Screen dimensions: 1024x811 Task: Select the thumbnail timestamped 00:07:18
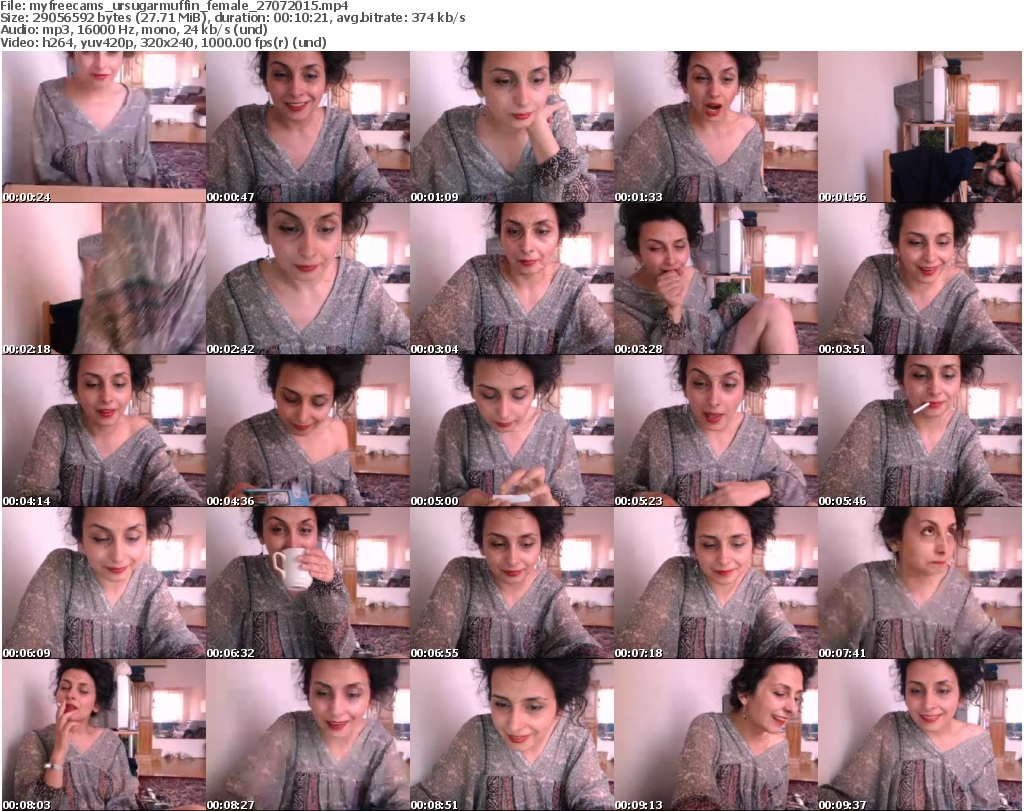click(716, 583)
